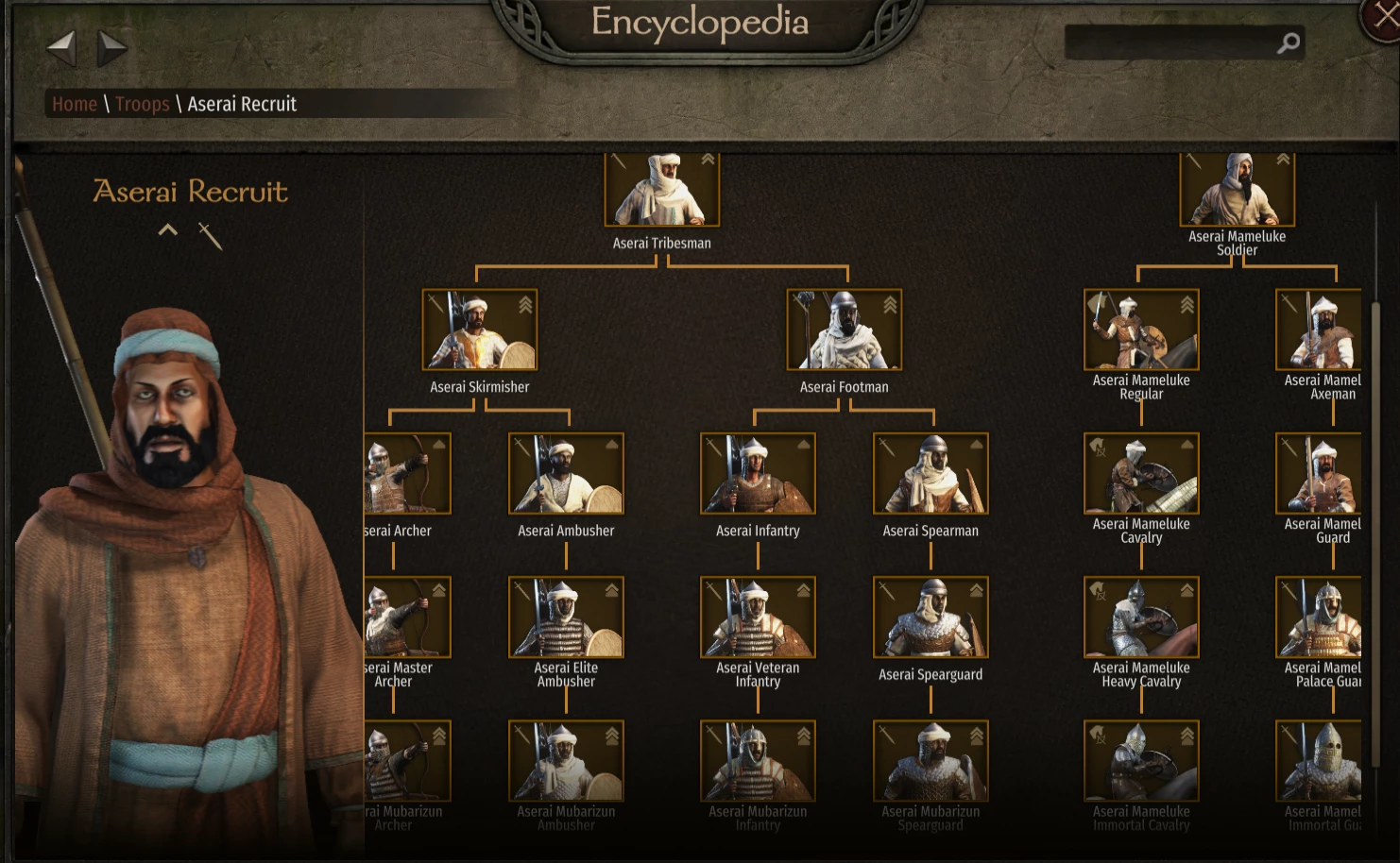Open the Aserai Tribesman troop portrait
This screenshot has width=1400, height=863.
click(x=662, y=189)
